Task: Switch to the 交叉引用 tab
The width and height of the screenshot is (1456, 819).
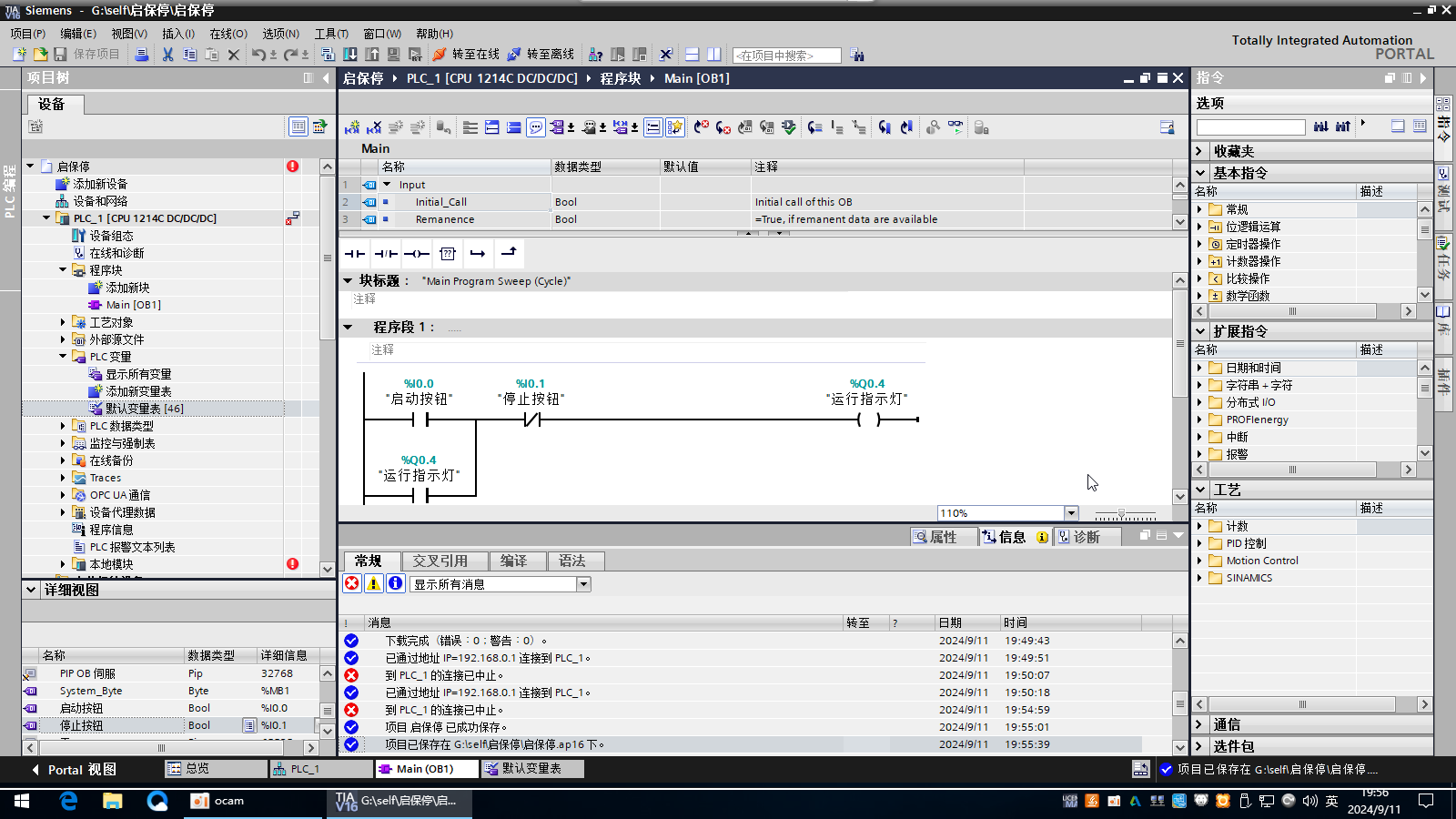Action: pyautogui.click(x=440, y=561)
